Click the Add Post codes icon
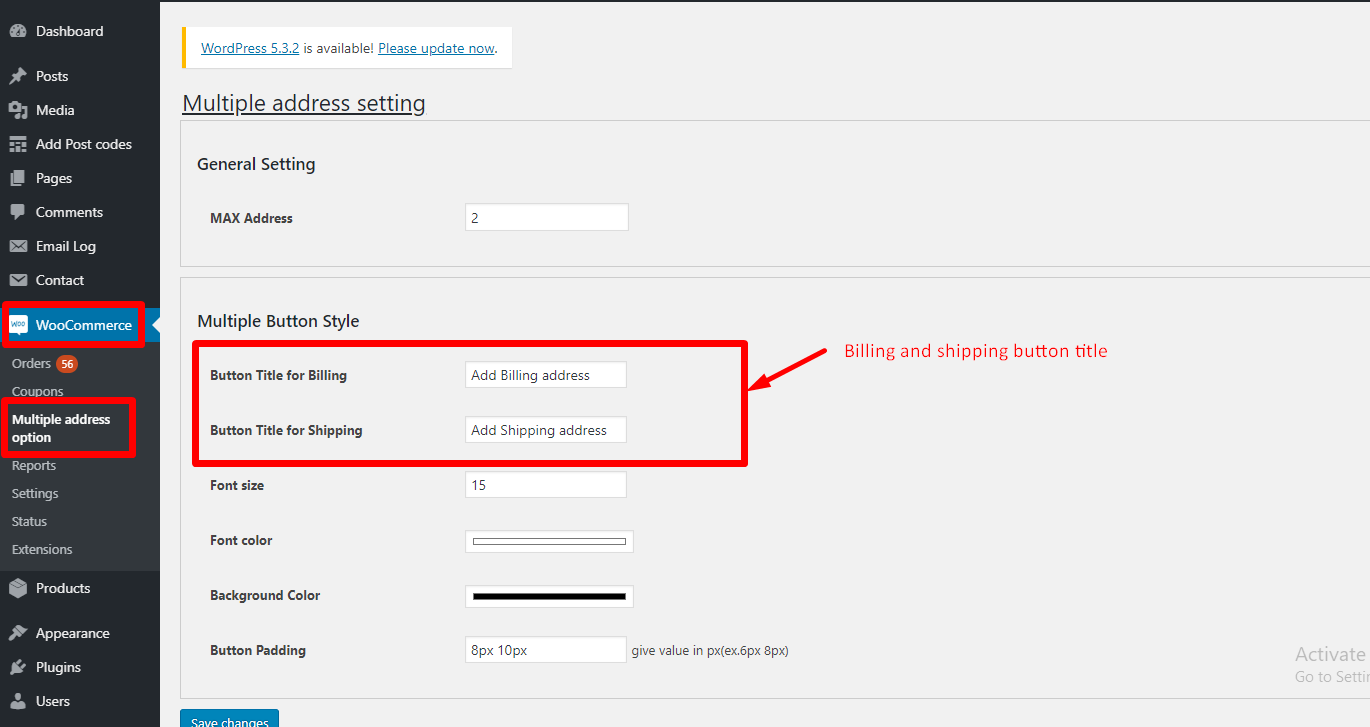1370x727 pixels. (x=19, y=144)
